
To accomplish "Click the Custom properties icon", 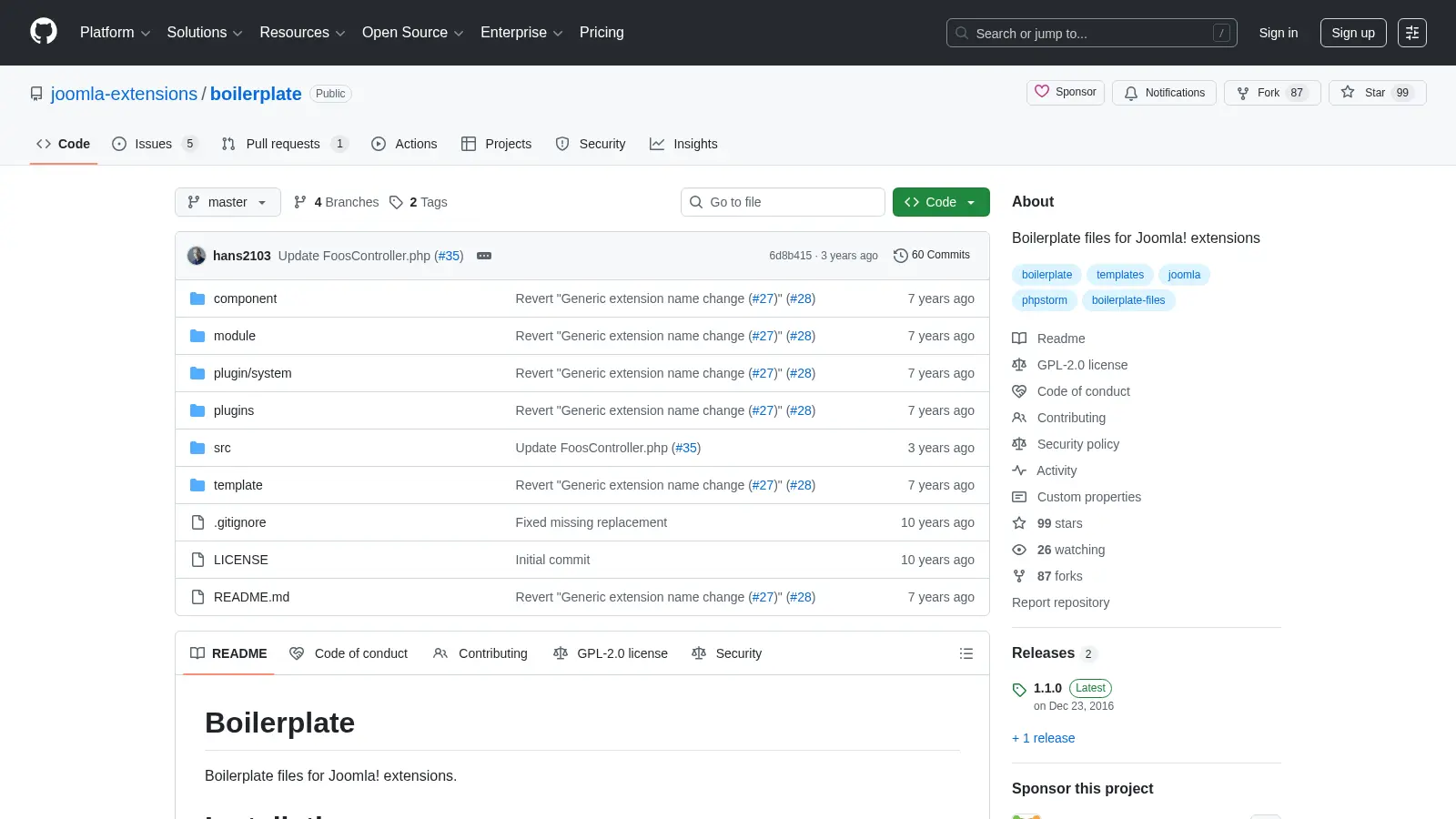I will click(1019, 497).
